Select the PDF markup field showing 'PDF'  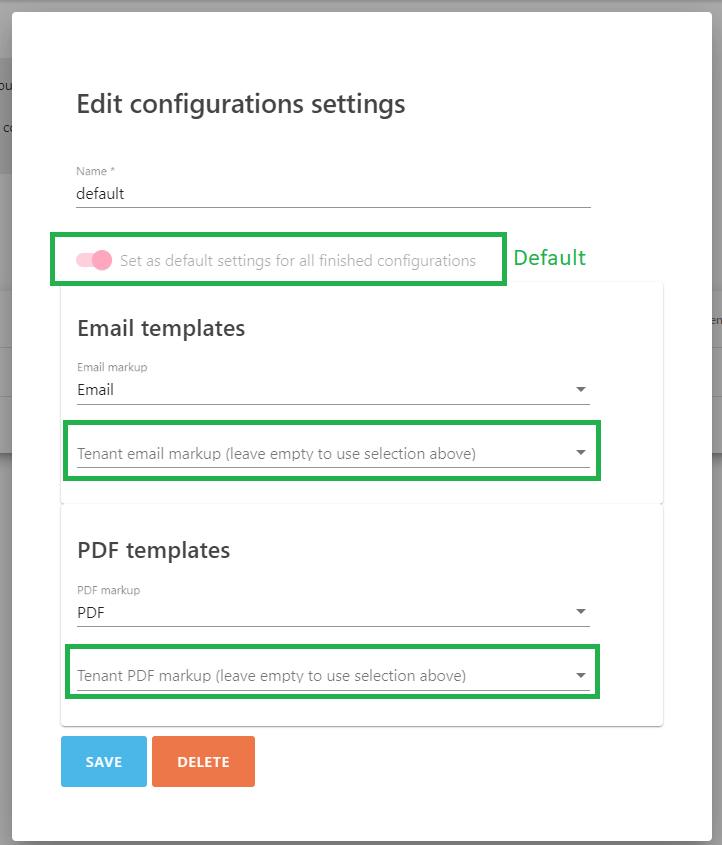click(x=320, y=612)
